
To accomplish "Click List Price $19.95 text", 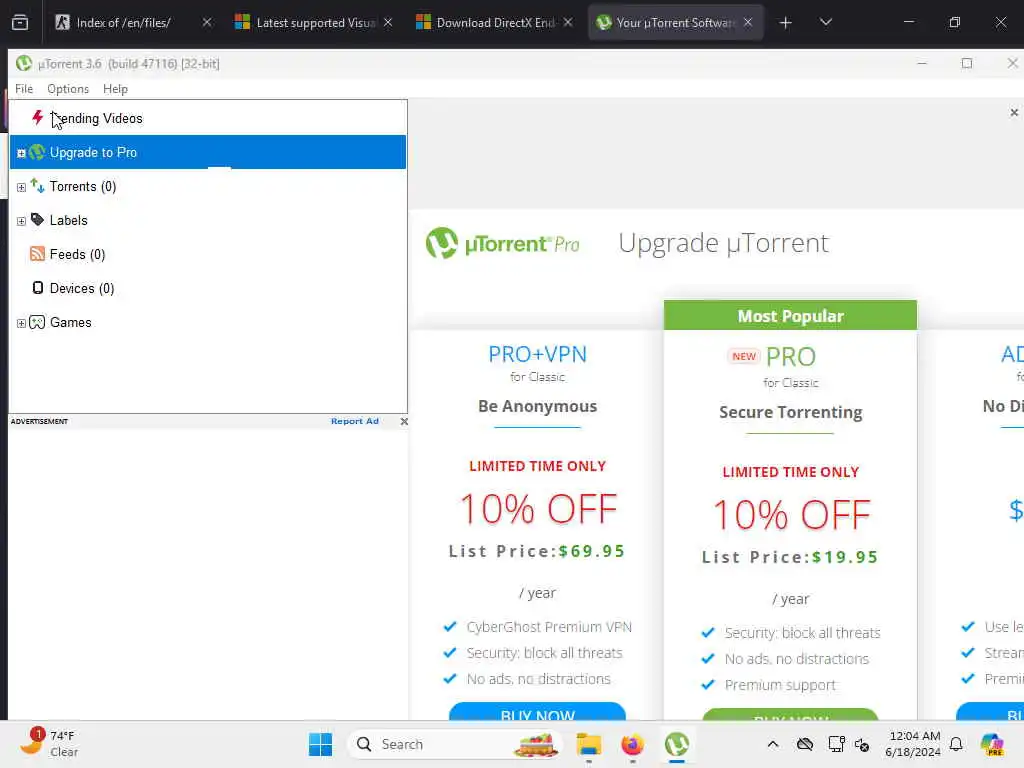I will coord(790,557).
